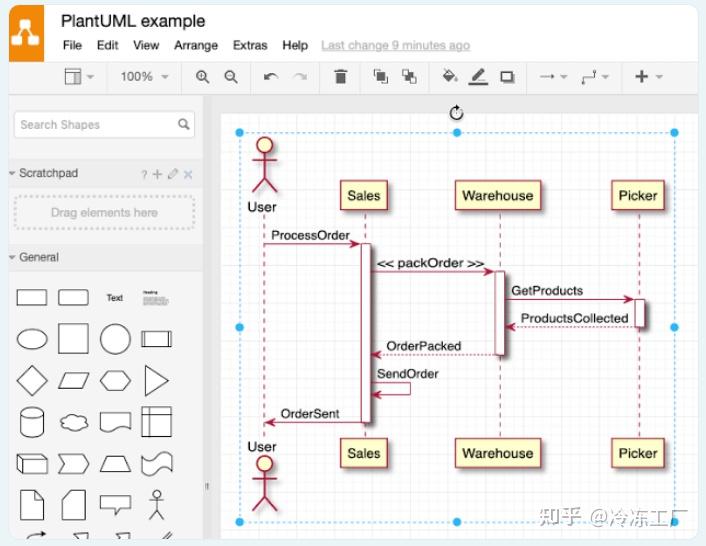706x546 pixels.
Task: Select the Rectangle shape in General
Action: click(x=32, y=298)
